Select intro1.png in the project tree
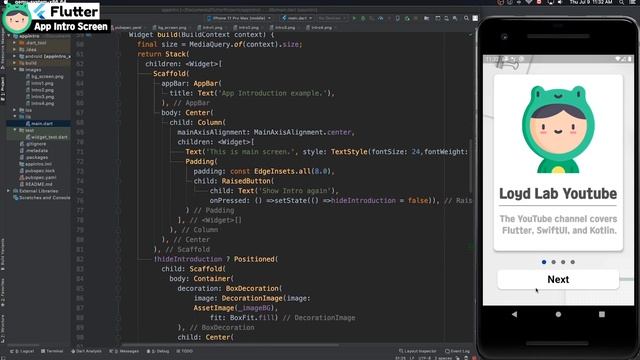640x360 pixels. pos(40,83)
